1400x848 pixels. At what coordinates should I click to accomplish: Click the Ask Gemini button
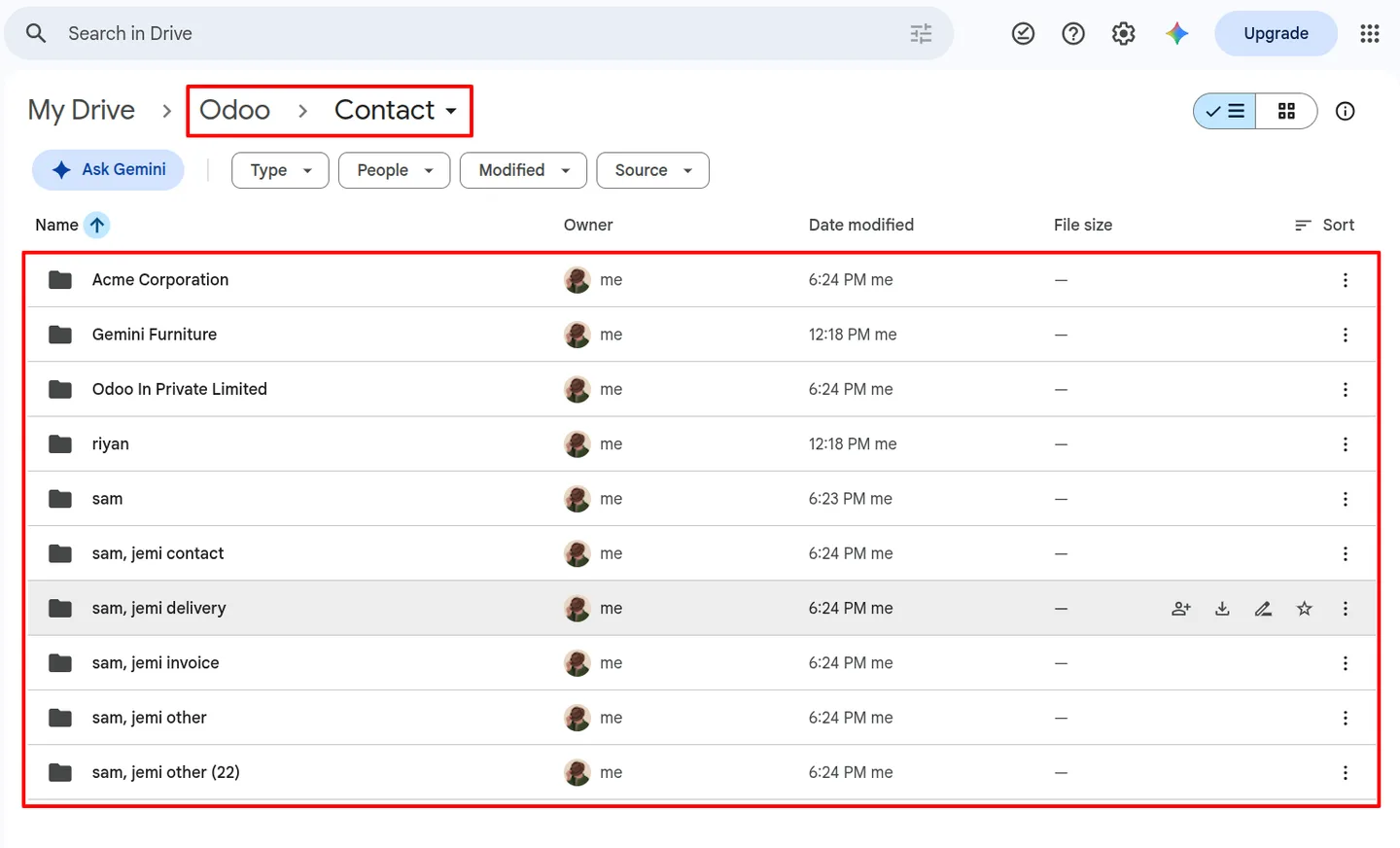[108, 170]
